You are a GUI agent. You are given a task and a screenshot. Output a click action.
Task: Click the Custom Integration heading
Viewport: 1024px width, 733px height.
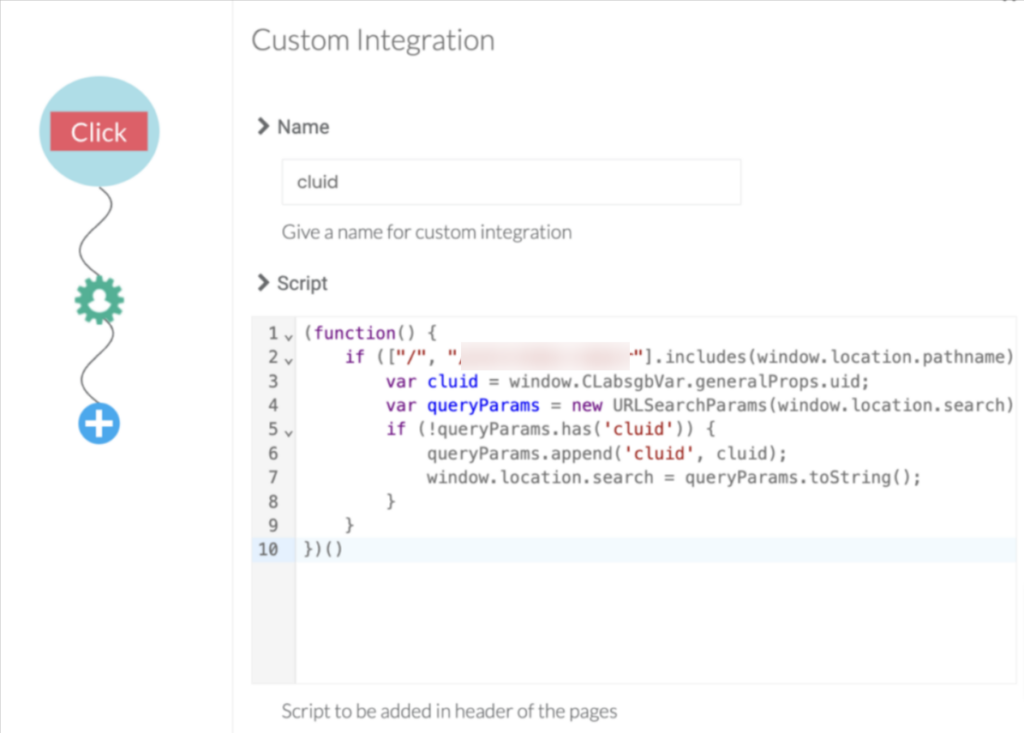[x=373, y=40]
